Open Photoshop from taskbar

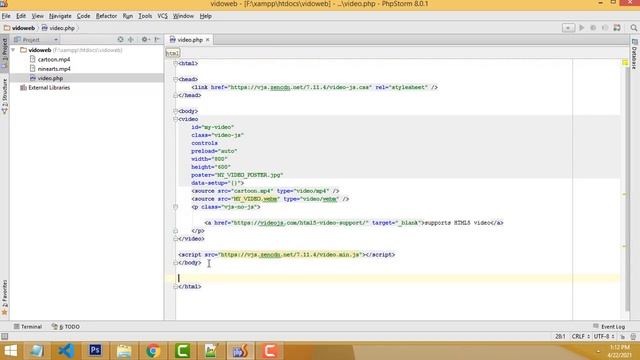[95, 351]
